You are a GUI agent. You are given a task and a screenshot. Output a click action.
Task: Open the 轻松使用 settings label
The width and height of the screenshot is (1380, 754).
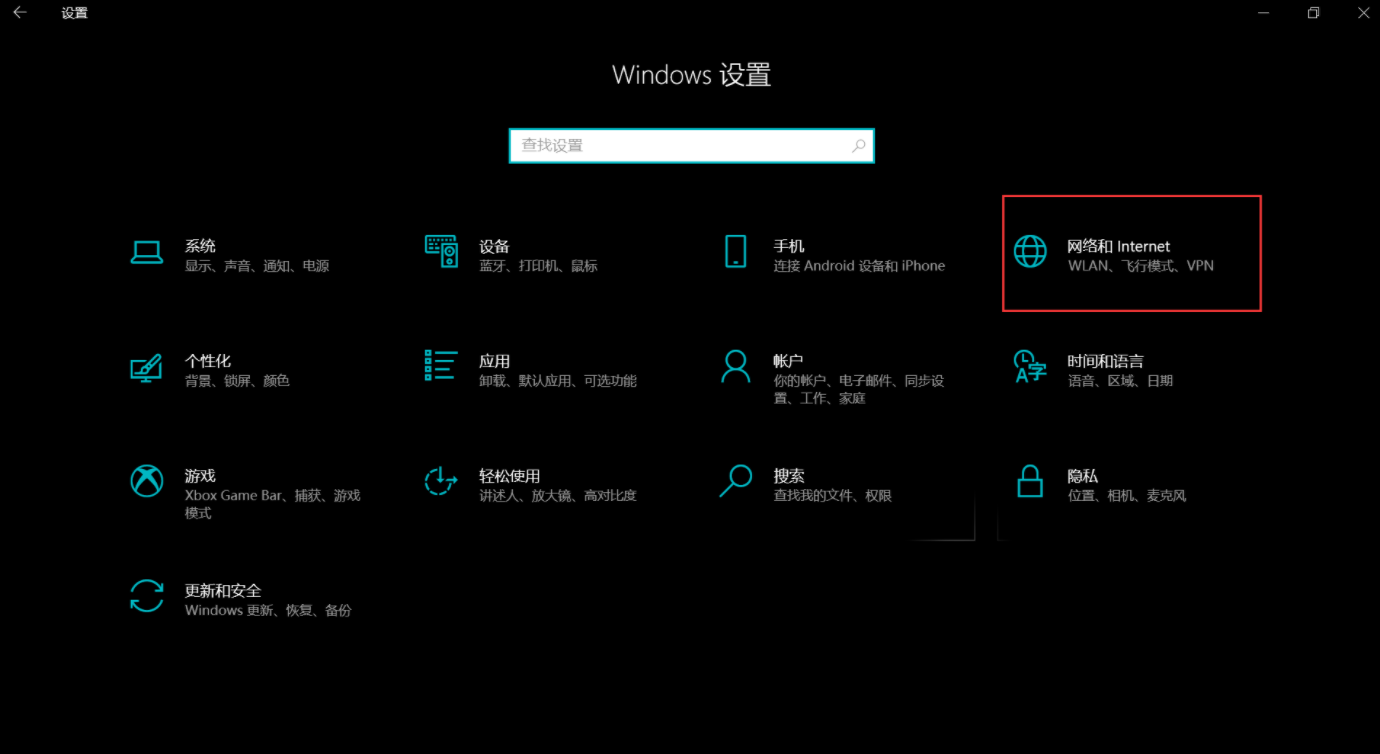click(x=509, y=476)
